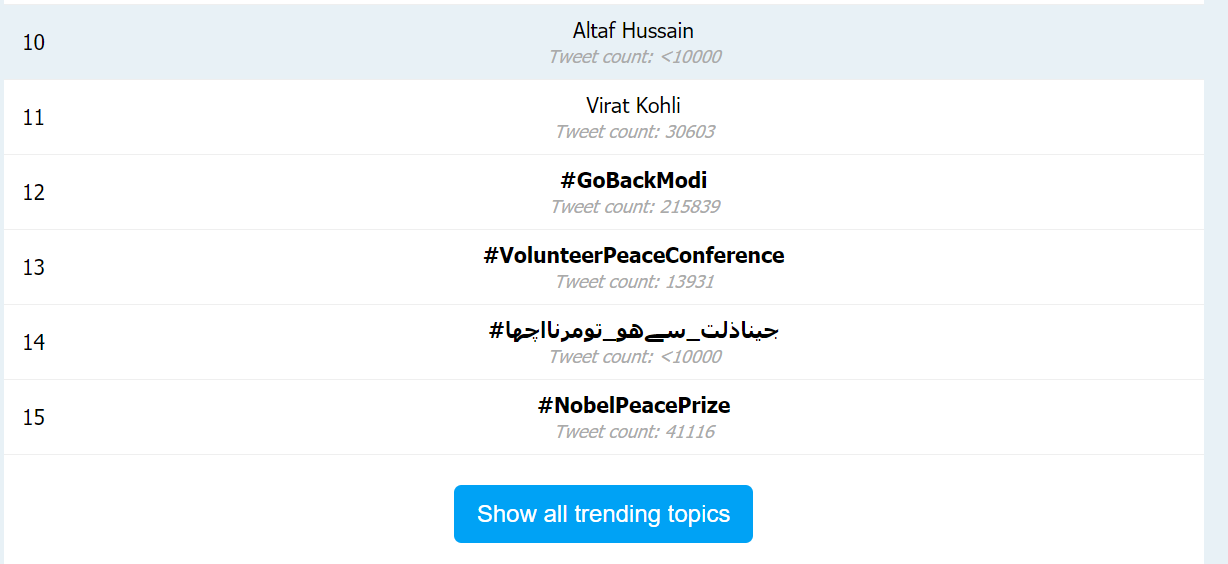Click rank number 12
This screenshot has width=1228, height=564.
pos(34,193)
